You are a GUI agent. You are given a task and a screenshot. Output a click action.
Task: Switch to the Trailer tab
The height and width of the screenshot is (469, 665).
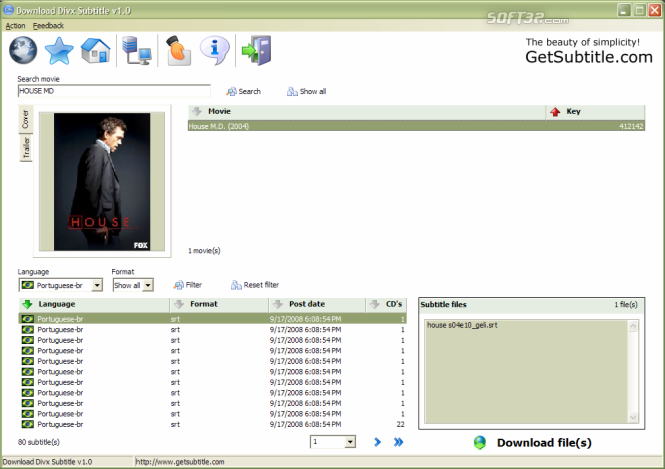(x=26, y=148)
